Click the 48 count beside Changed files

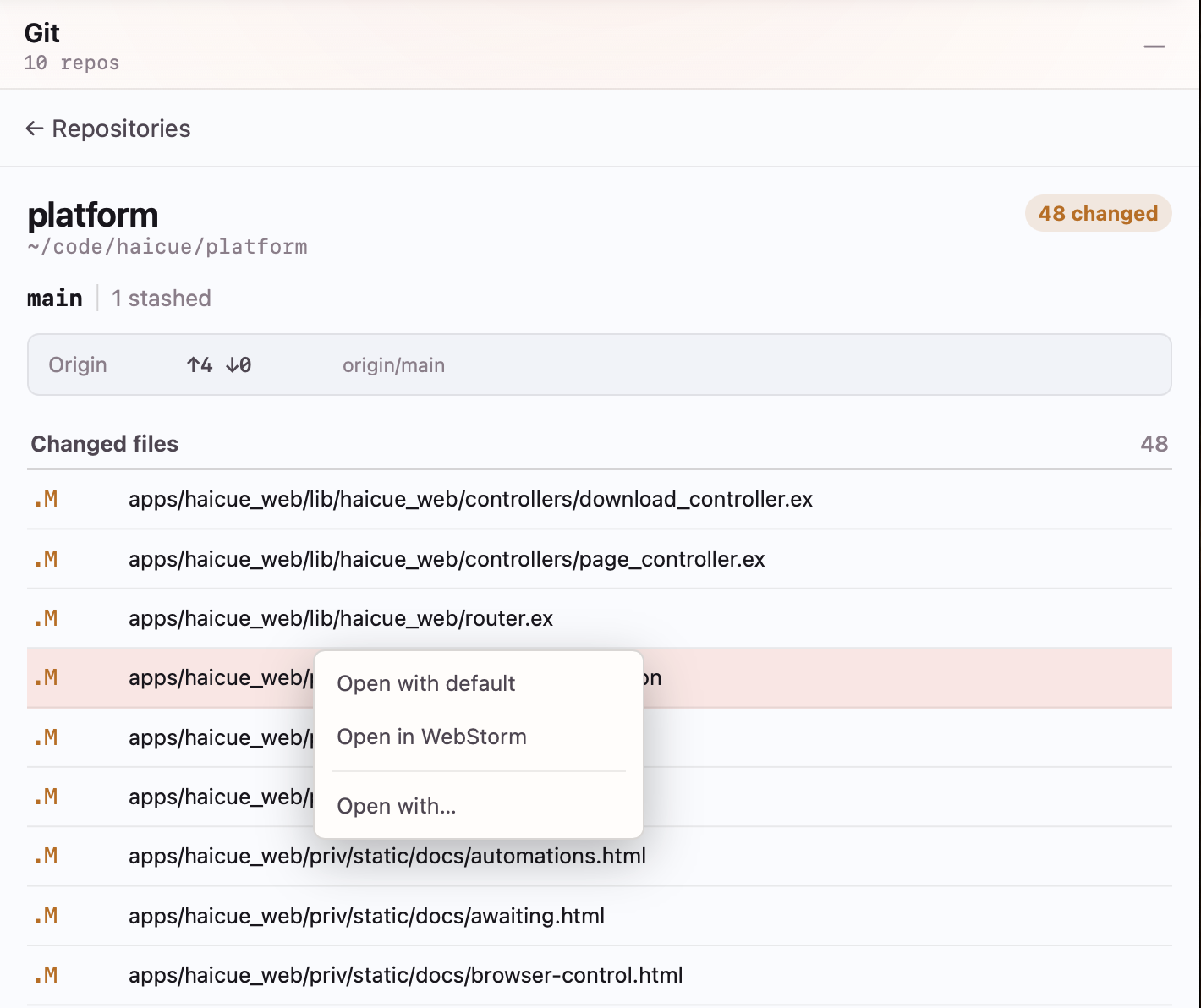[x=1154, y=444]
